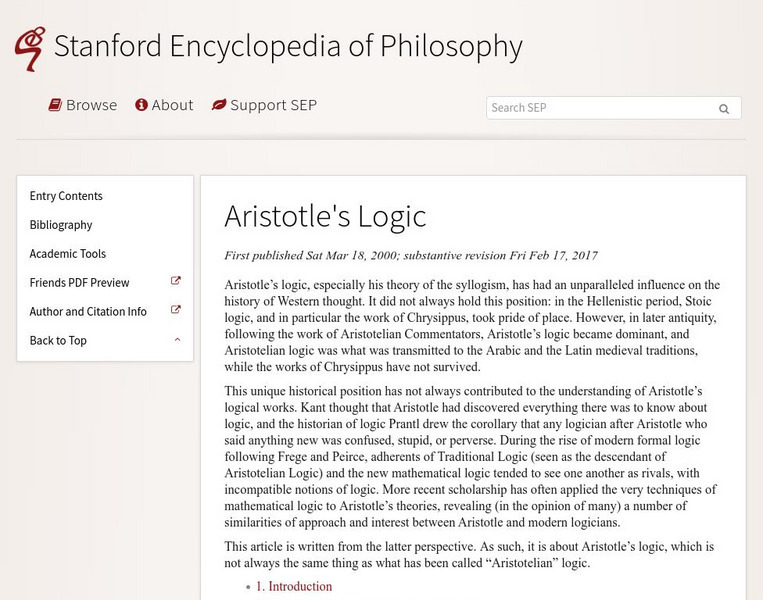Open the About menu
763x600 pixels.
click(172, 105)
